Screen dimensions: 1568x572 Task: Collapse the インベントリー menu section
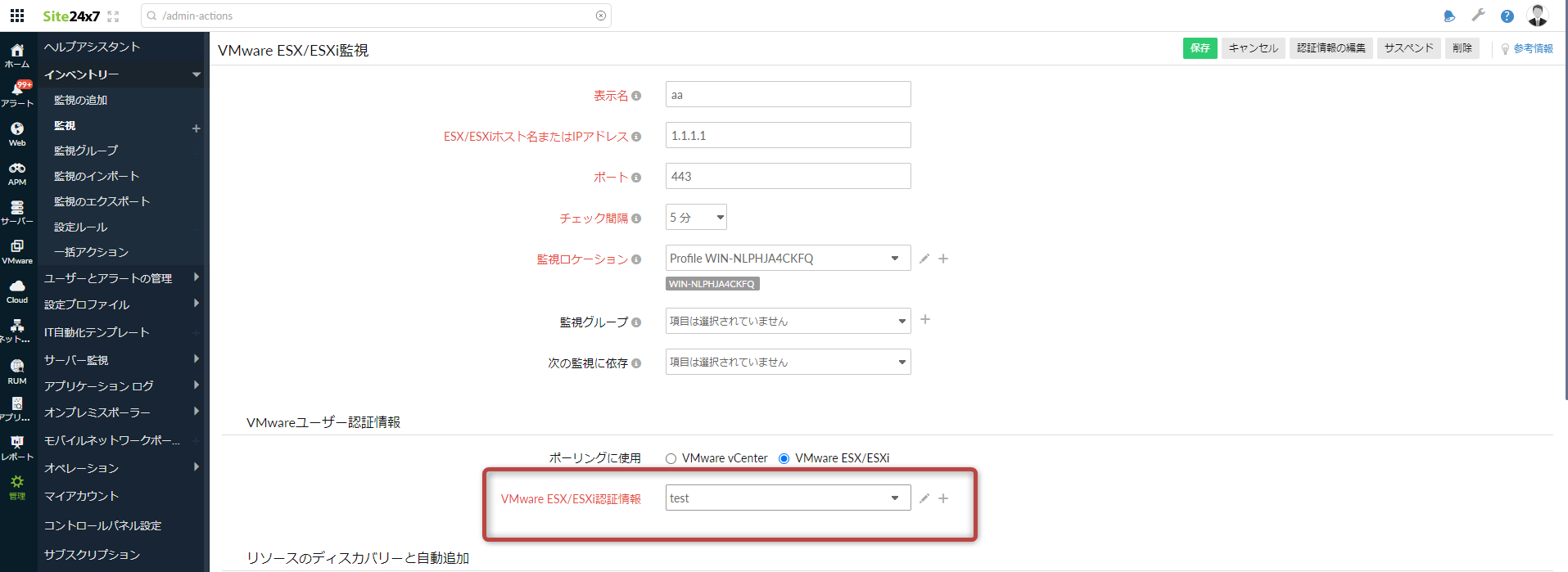(197, 74)
